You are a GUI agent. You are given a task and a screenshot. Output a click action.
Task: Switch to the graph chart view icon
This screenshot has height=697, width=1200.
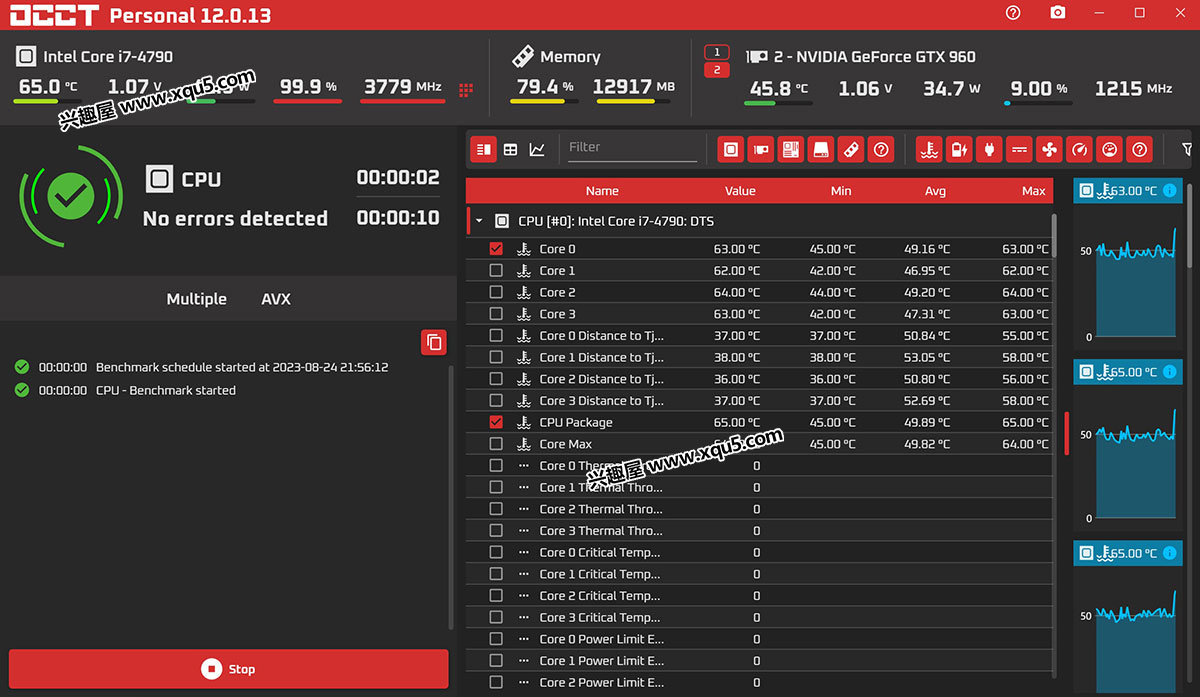[537, 149]
